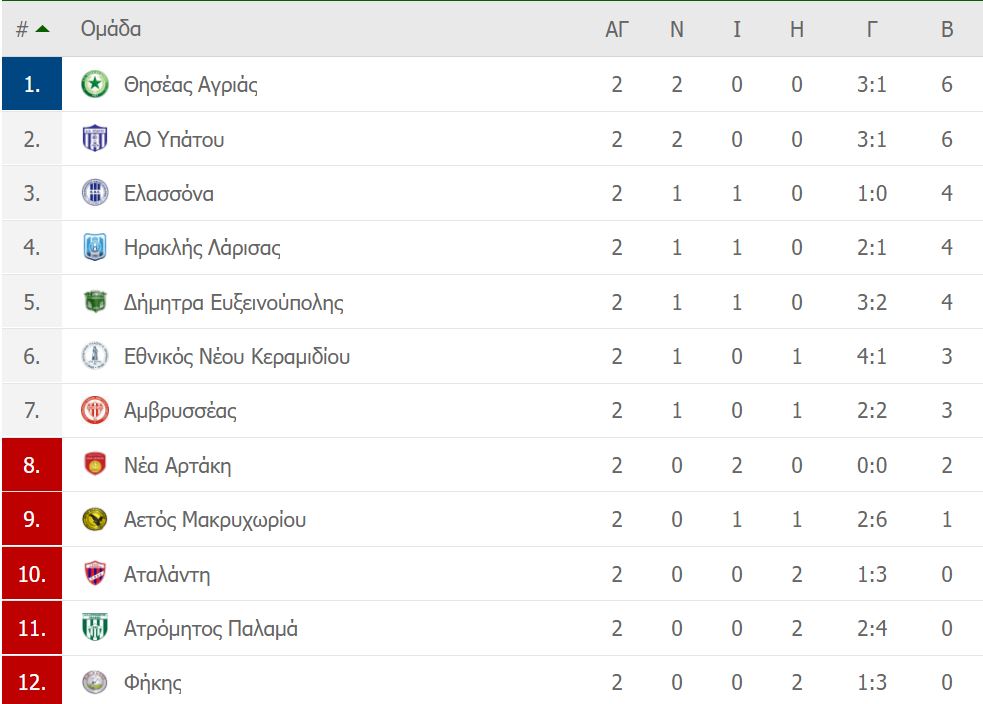Image resolution: width=983 pixels, height=704 pixels.
Task: Click the Αετός Μακρυχωρίου eagle crest icon
Action: (95, 519)
